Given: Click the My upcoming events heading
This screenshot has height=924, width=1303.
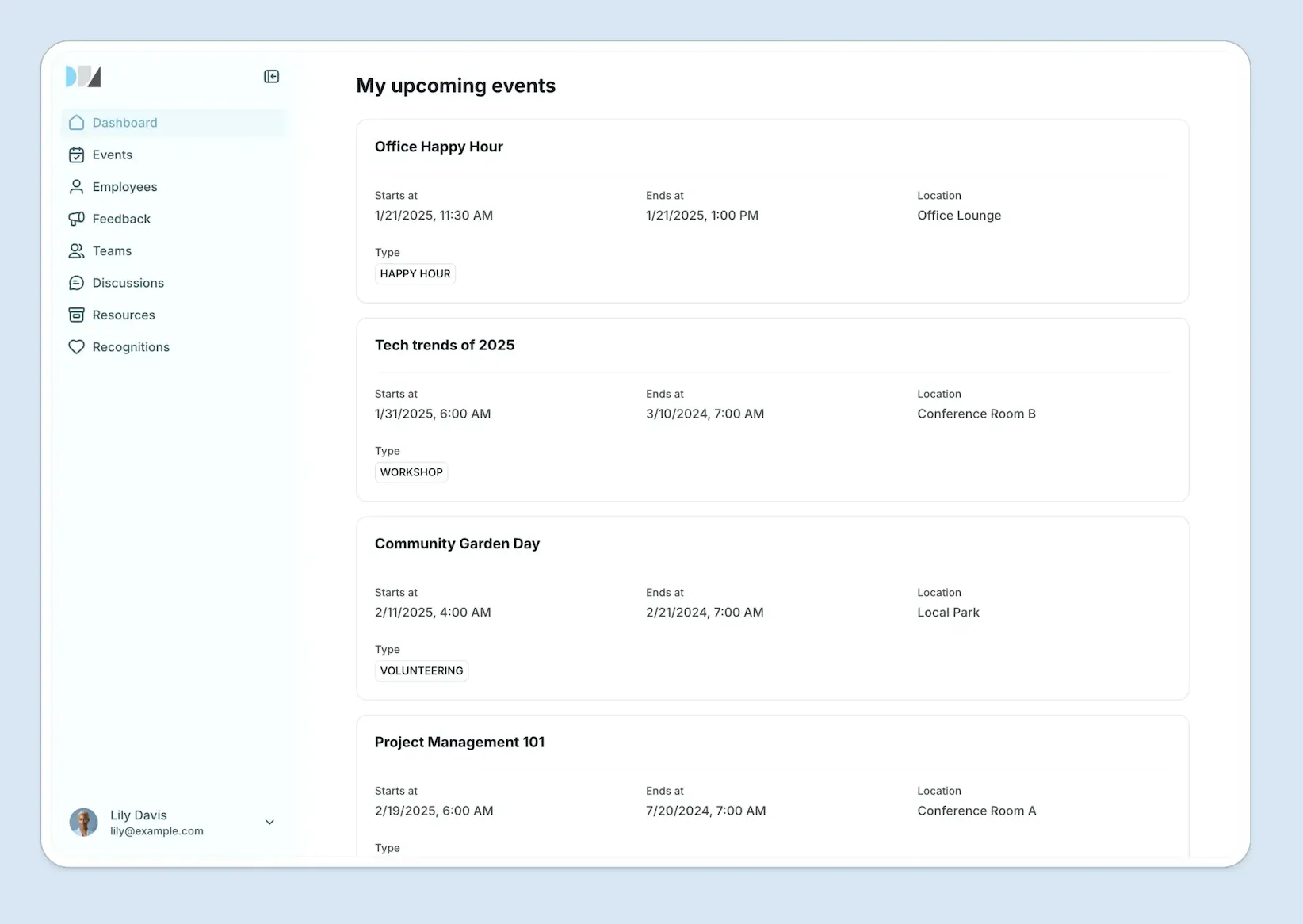Looking at the screenshot, I should pyautogui.click(x=456, y=86).
